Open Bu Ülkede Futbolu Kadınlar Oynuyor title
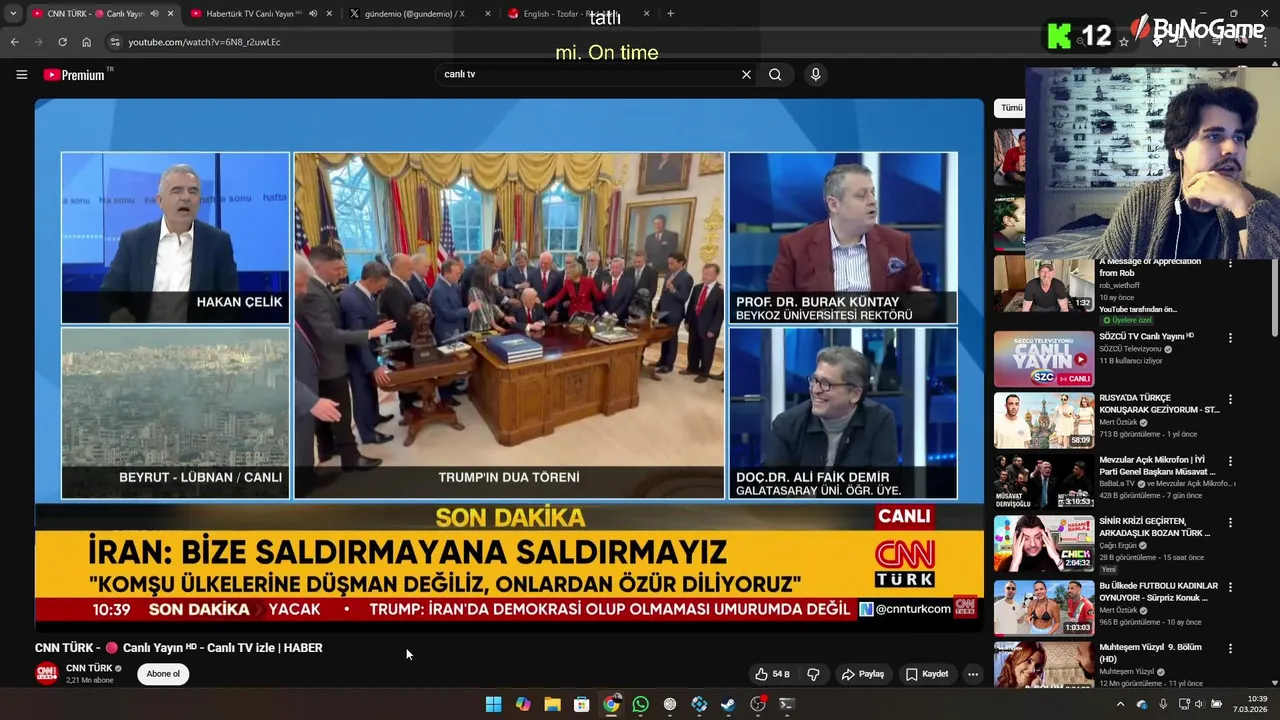Screen dimensions: 1280x720 (x=1159, y=591)
